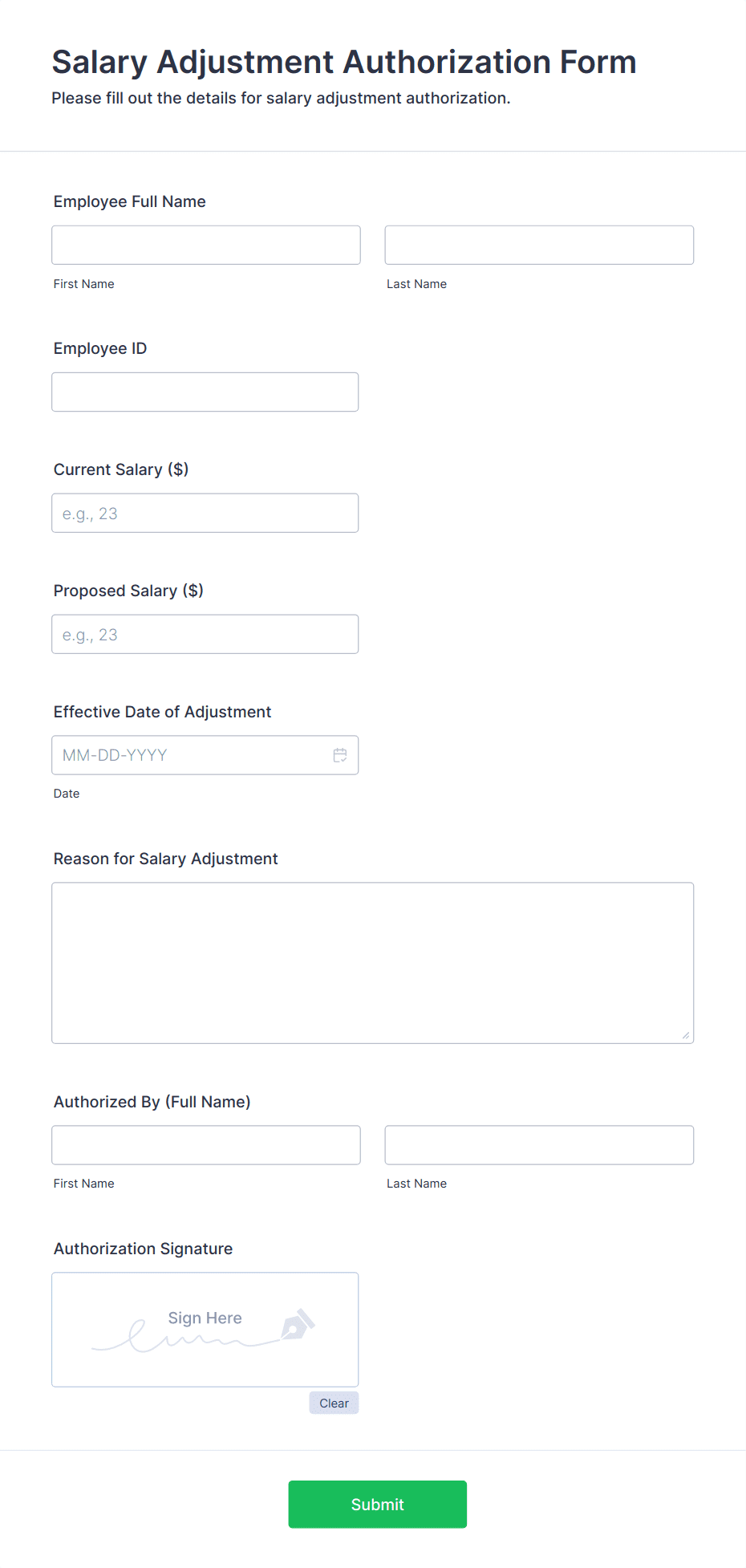
Task: Click the Authorized By Last Name field
Action: pos(538,1144)
